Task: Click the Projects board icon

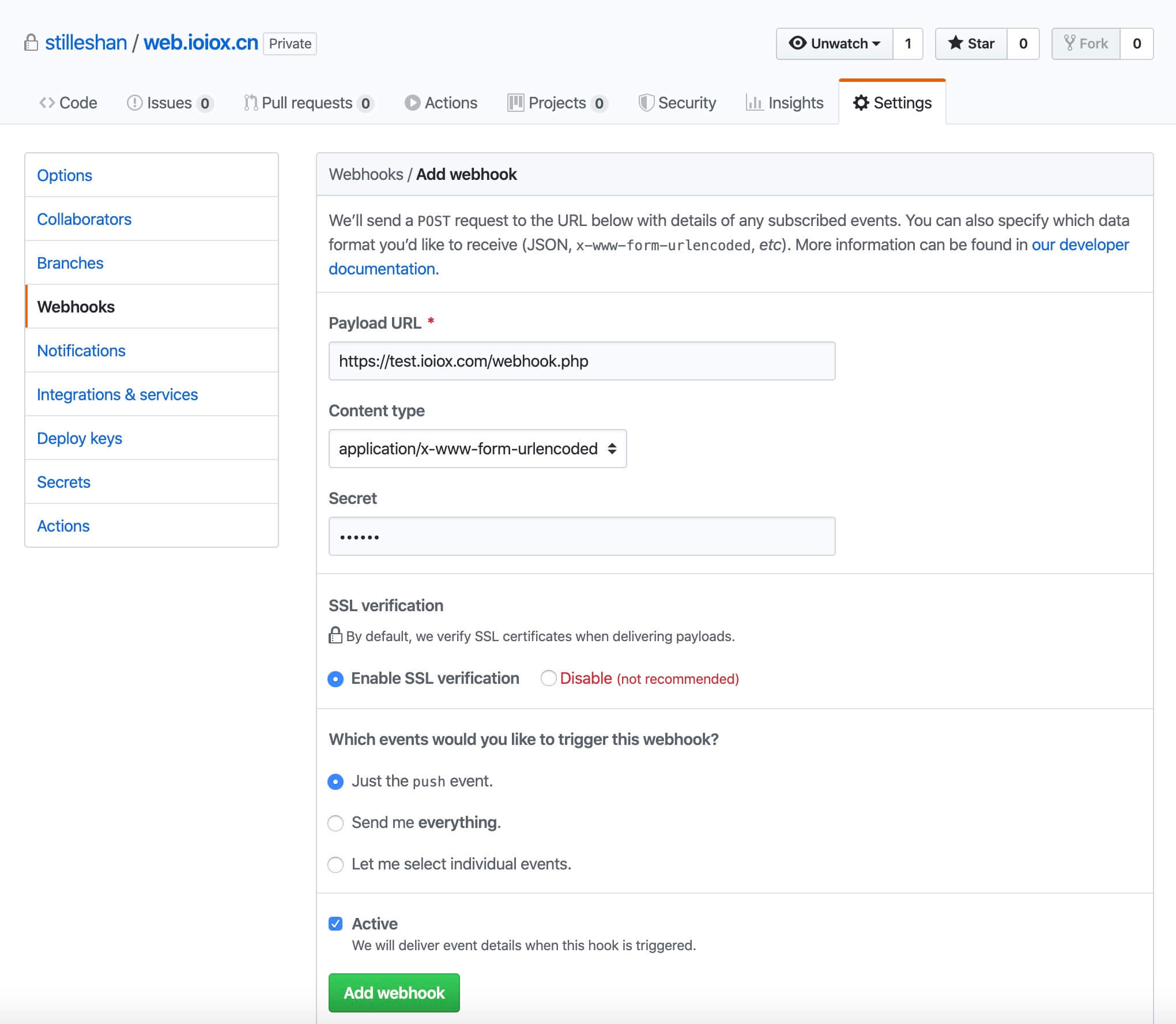Action: [515, 103]
